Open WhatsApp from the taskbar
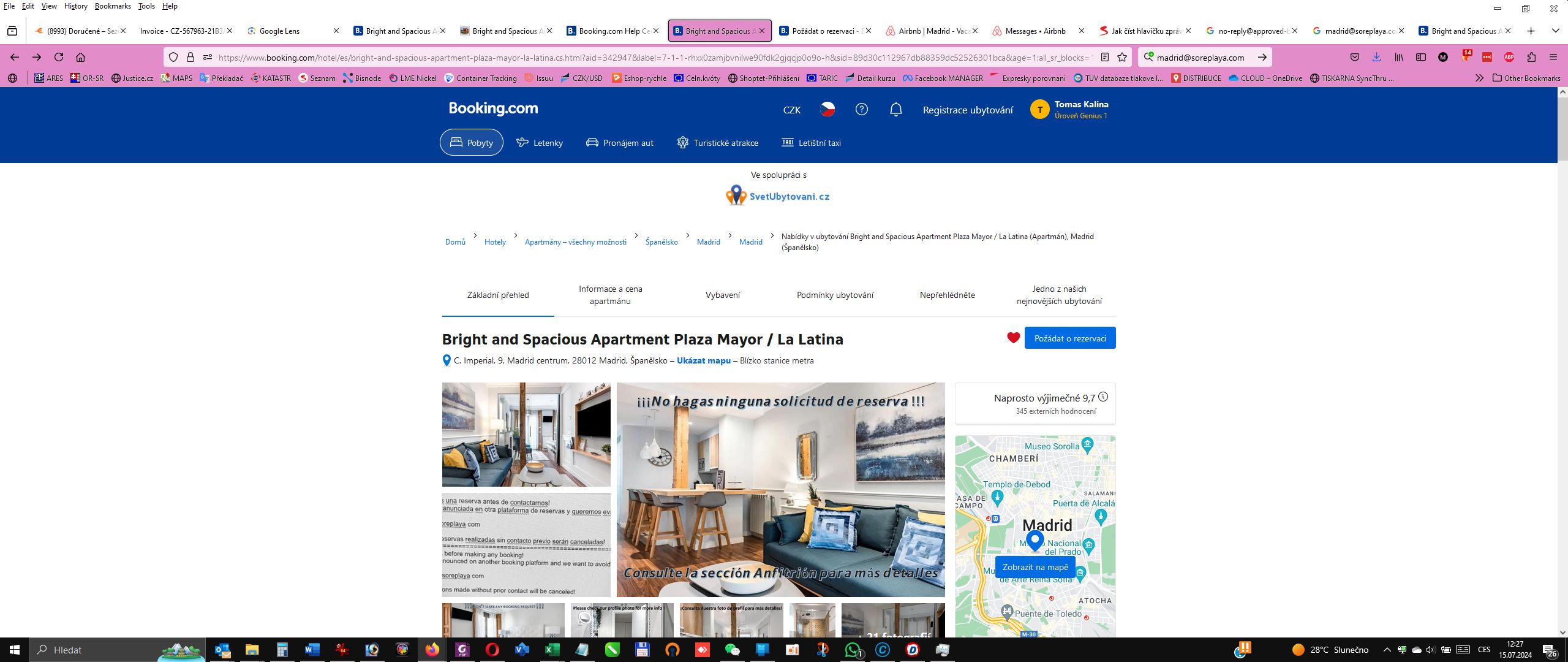The height and width of the screenshot is (662, 1568). [851, 650]
